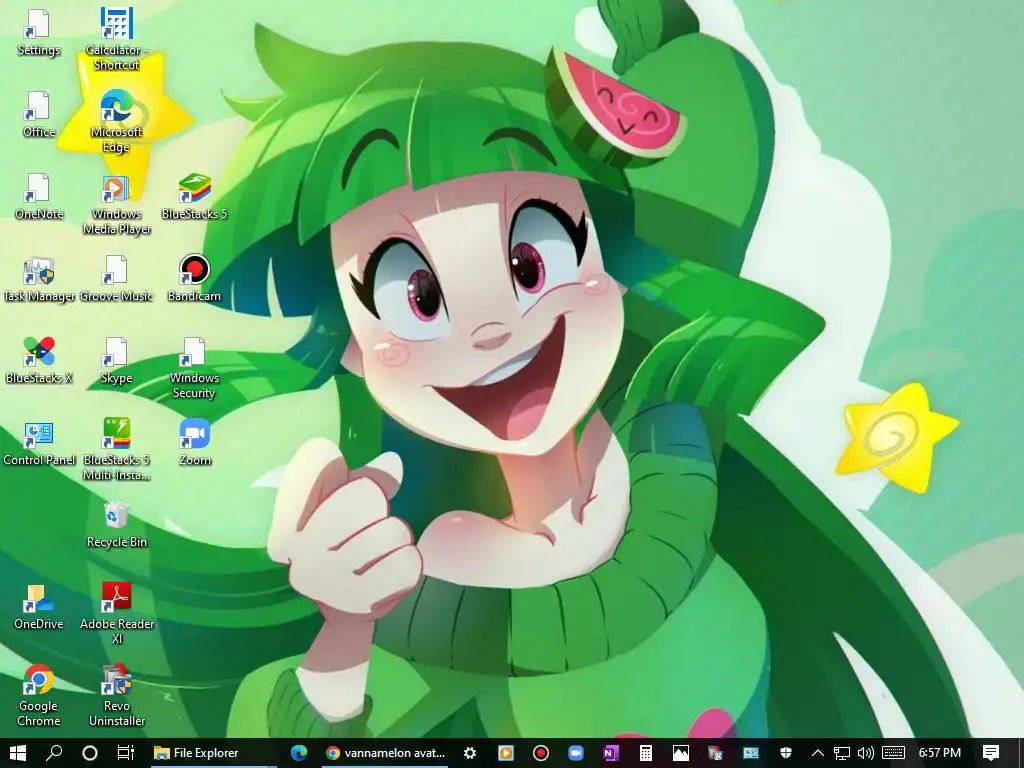Open Zoom from the taskbar

pos(575,753)
